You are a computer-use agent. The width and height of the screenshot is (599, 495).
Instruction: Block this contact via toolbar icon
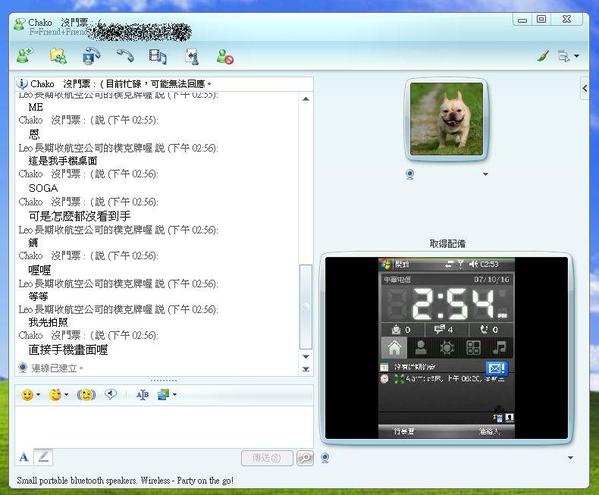click(x=225, y=57)
